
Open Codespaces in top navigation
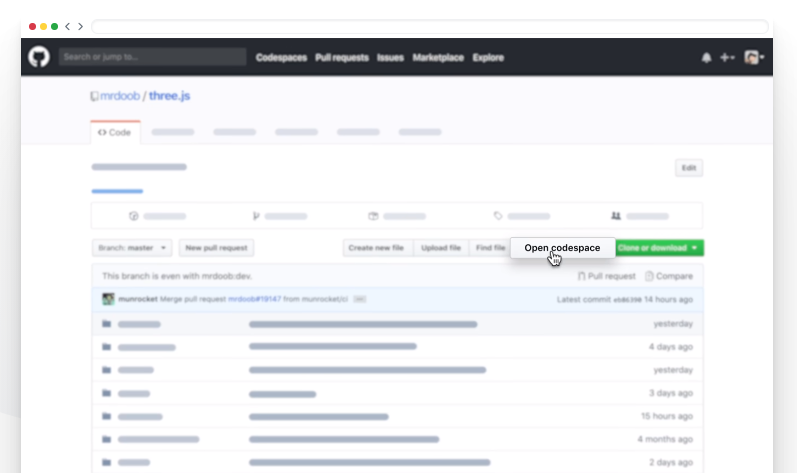[281, 57]
